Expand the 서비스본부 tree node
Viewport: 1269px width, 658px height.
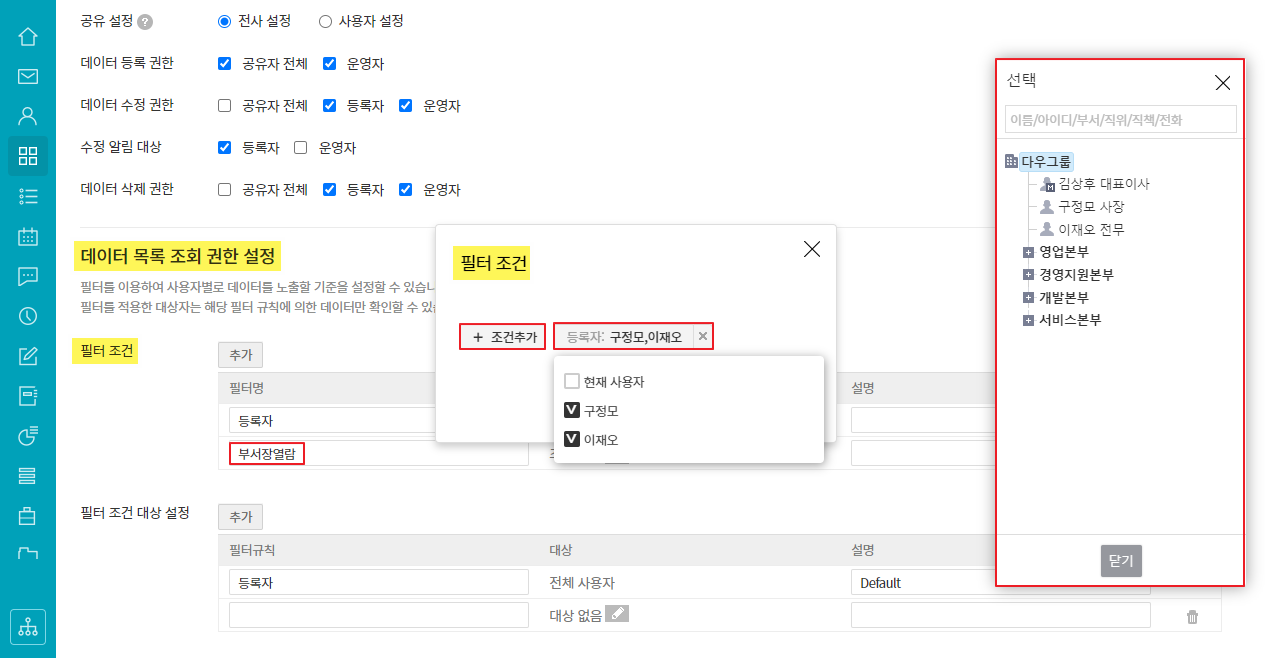[1028, 321]
